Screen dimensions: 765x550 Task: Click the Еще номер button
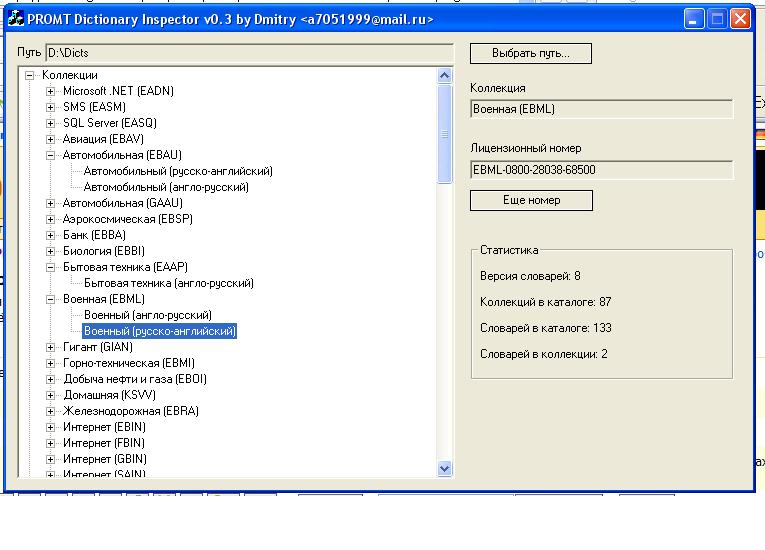point(531,201)
